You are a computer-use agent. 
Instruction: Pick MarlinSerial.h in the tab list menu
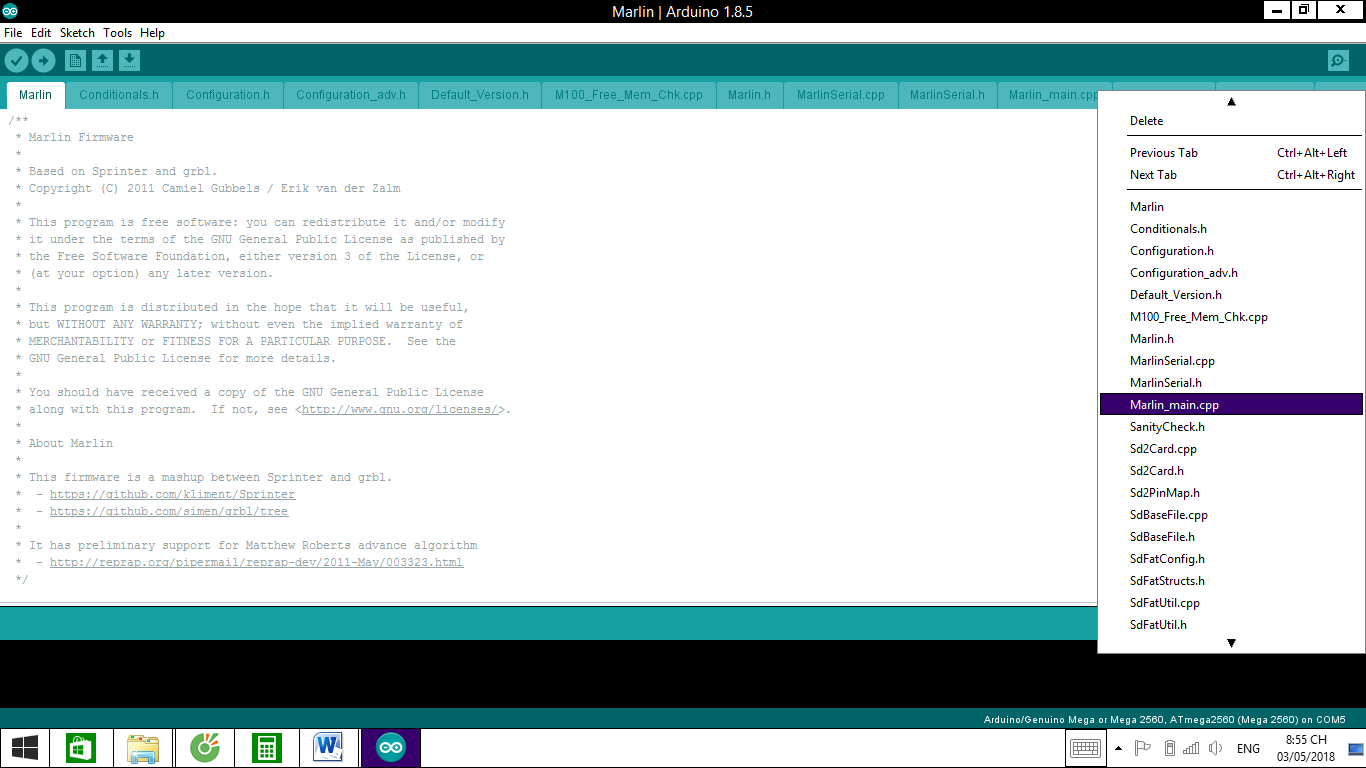[x=1231, y=383]
